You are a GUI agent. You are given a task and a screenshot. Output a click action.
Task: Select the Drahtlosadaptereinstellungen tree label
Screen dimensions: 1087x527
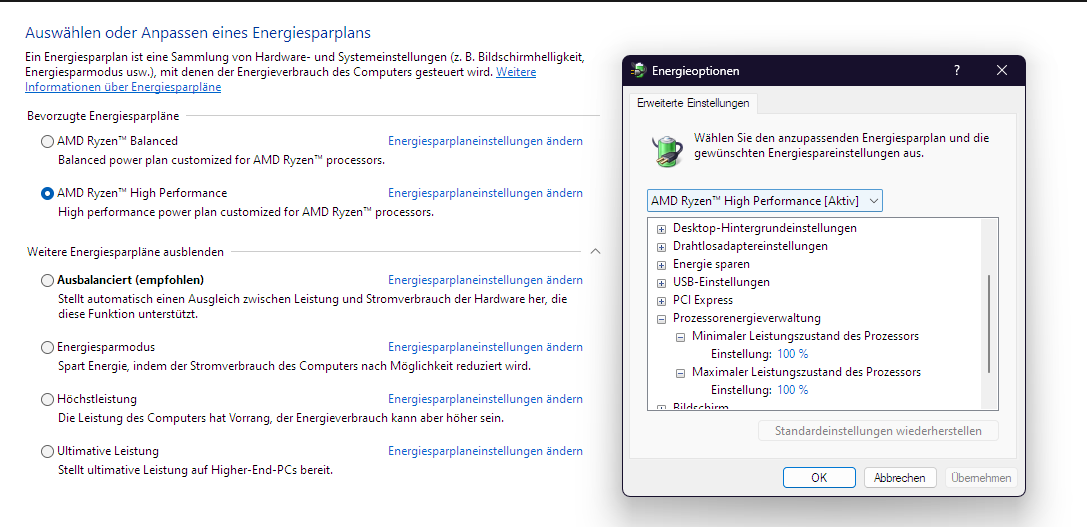(750, 246)
